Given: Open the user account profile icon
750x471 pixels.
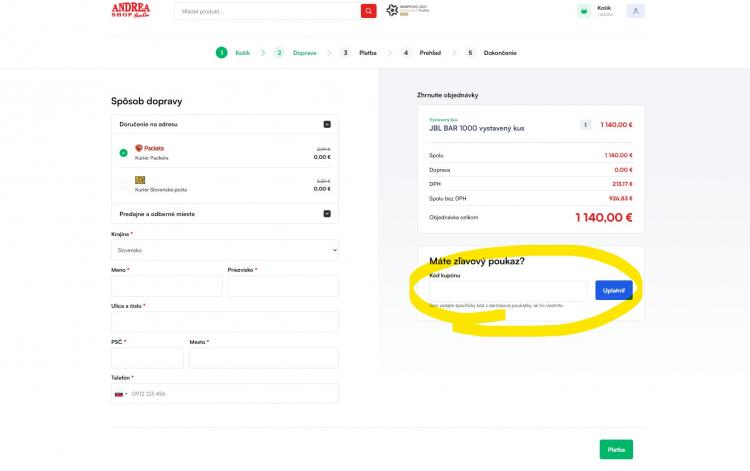Looking at the screenshot, I should 635,11.
